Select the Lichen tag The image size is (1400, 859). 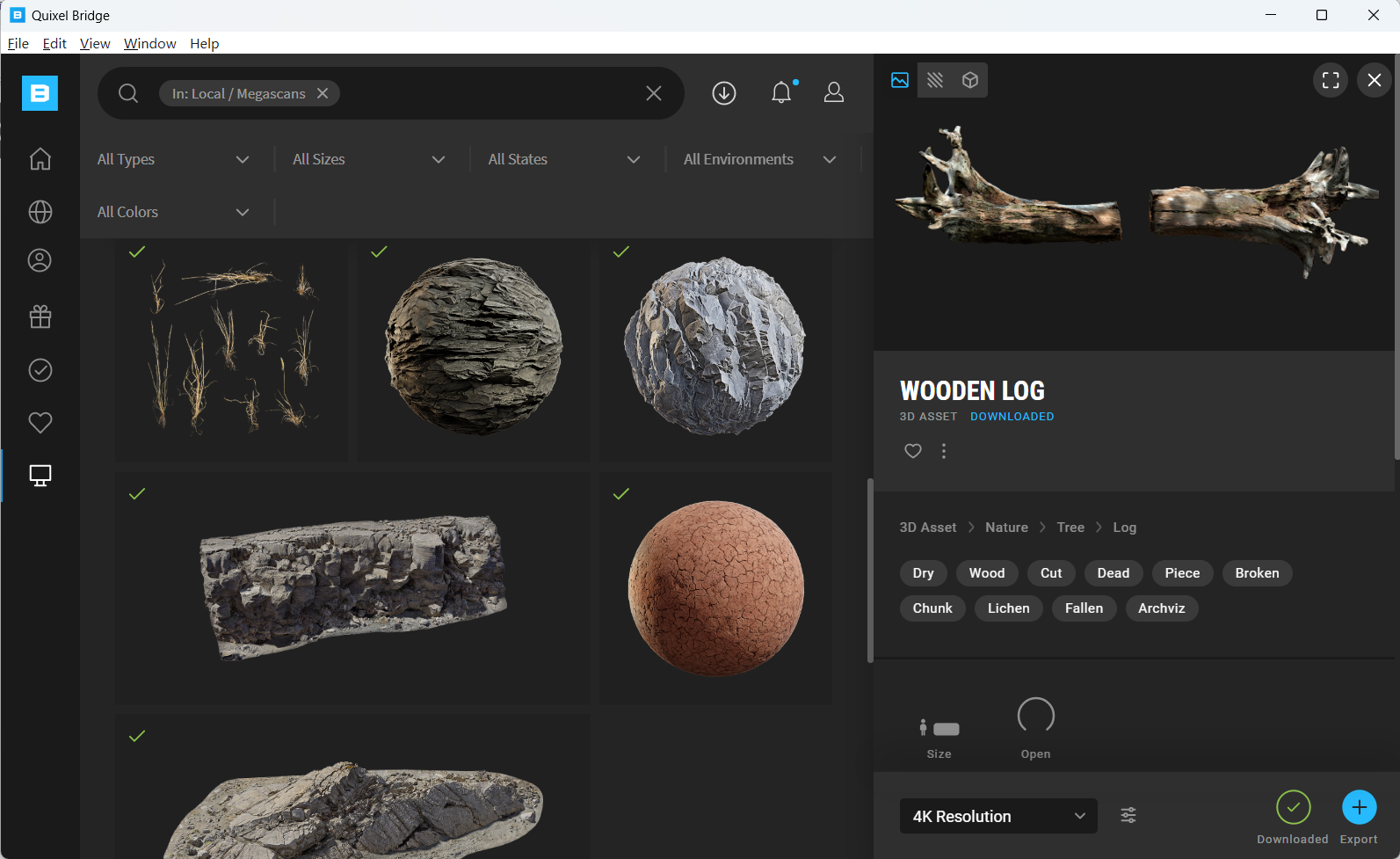(1008, 608)
